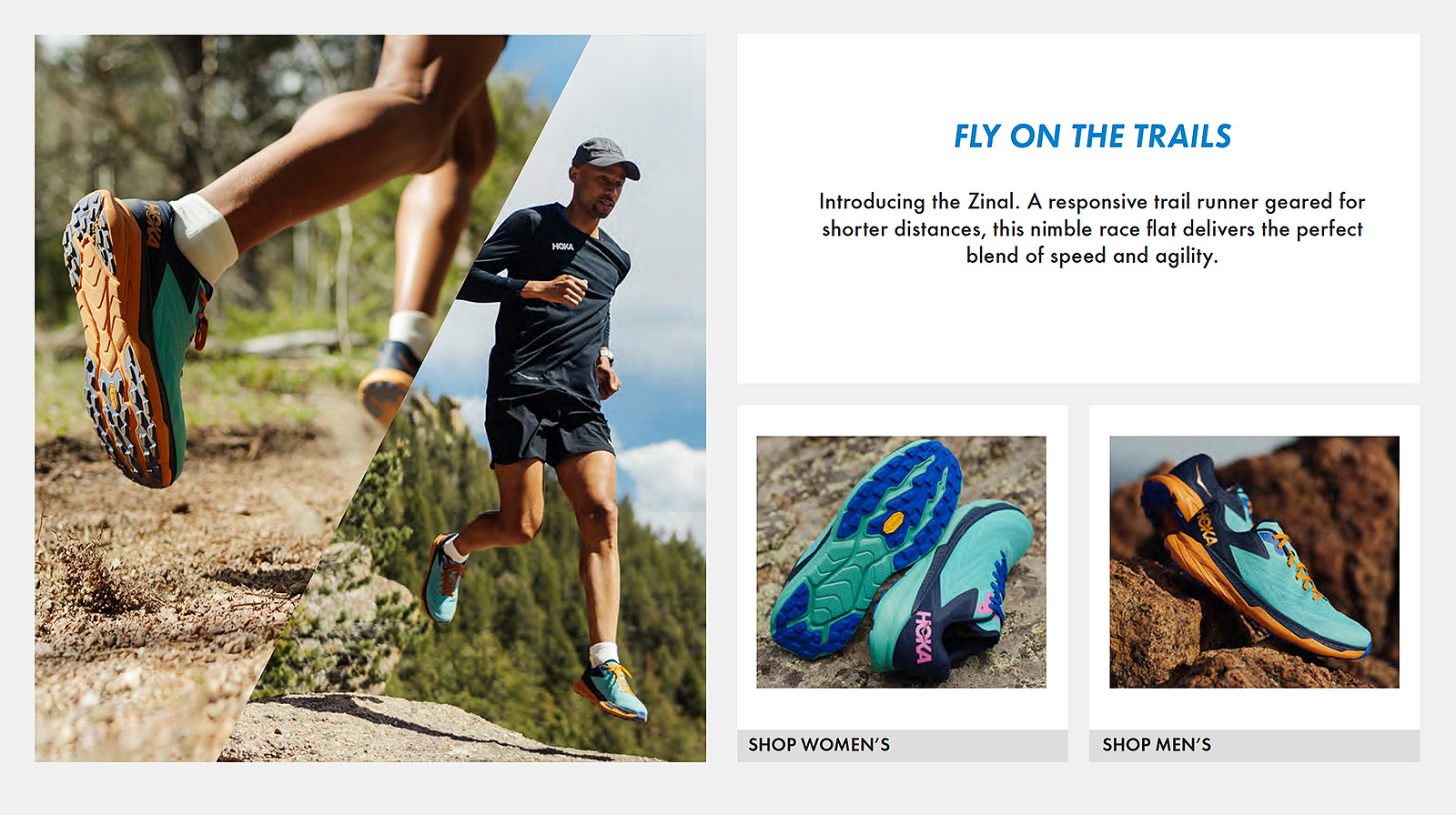
Task: Click the runner's black shorts
Action: tap(548, 428)
